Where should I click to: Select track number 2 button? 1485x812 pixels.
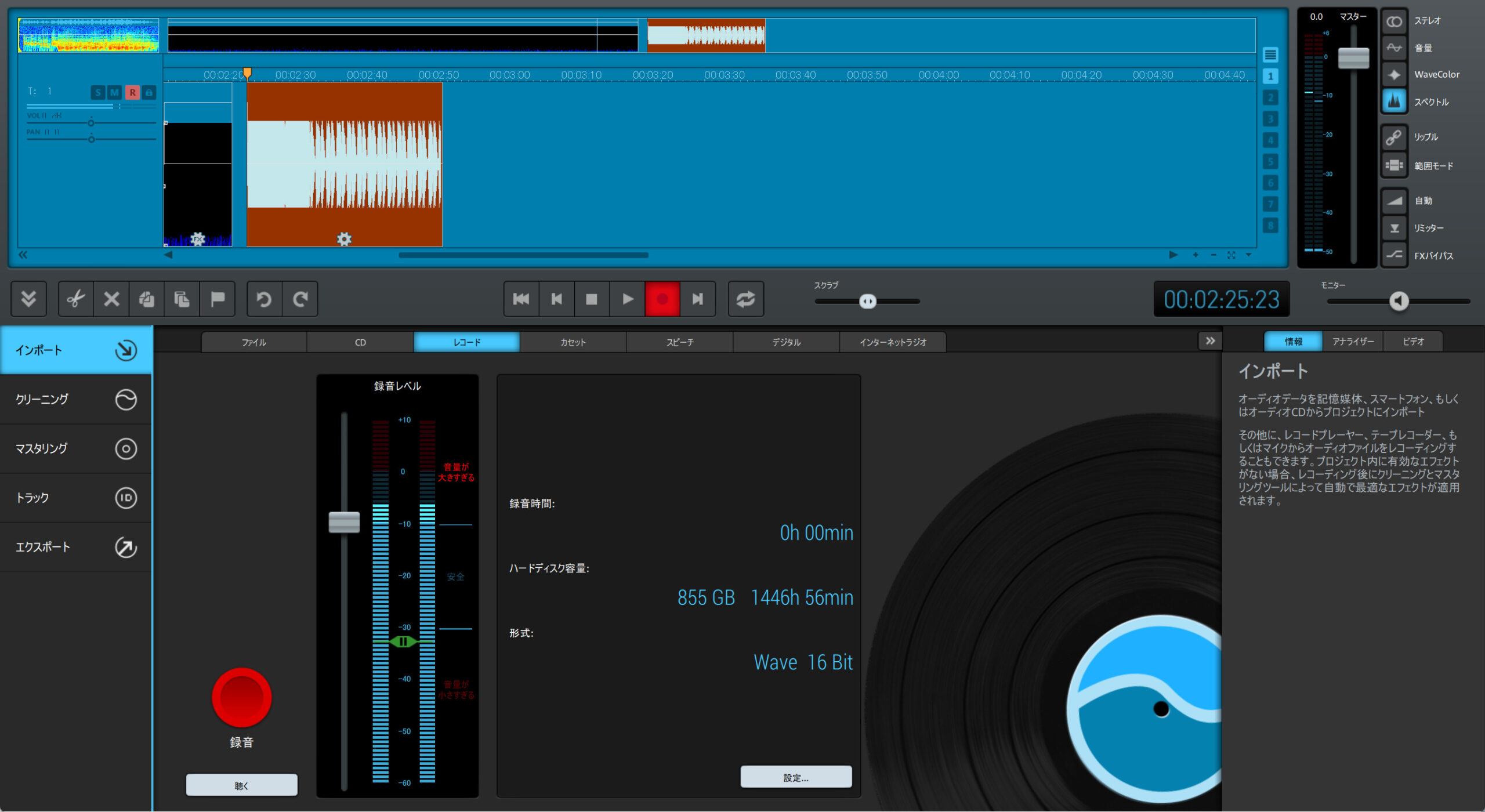click(1270, 97)
